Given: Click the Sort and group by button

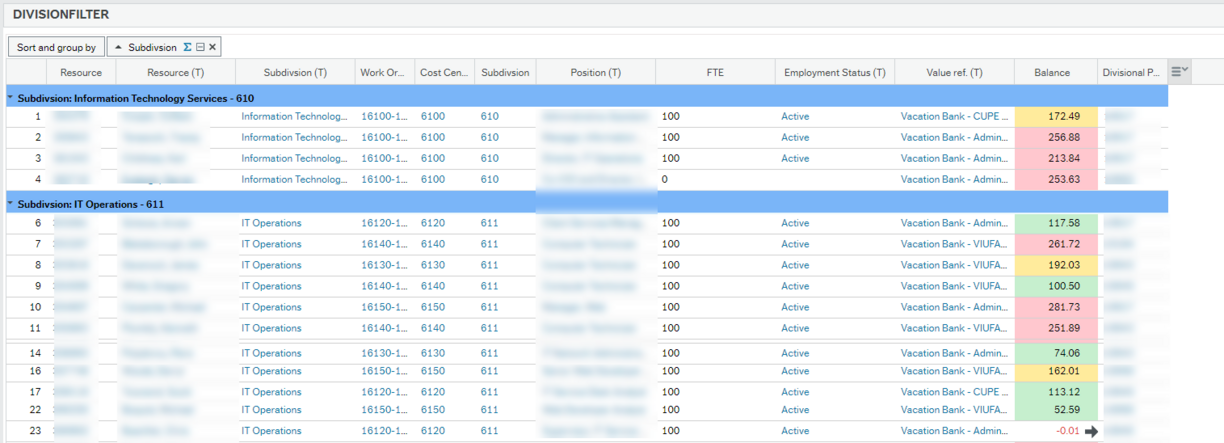Looking at the screenshot, I should [x=56, y=47].
